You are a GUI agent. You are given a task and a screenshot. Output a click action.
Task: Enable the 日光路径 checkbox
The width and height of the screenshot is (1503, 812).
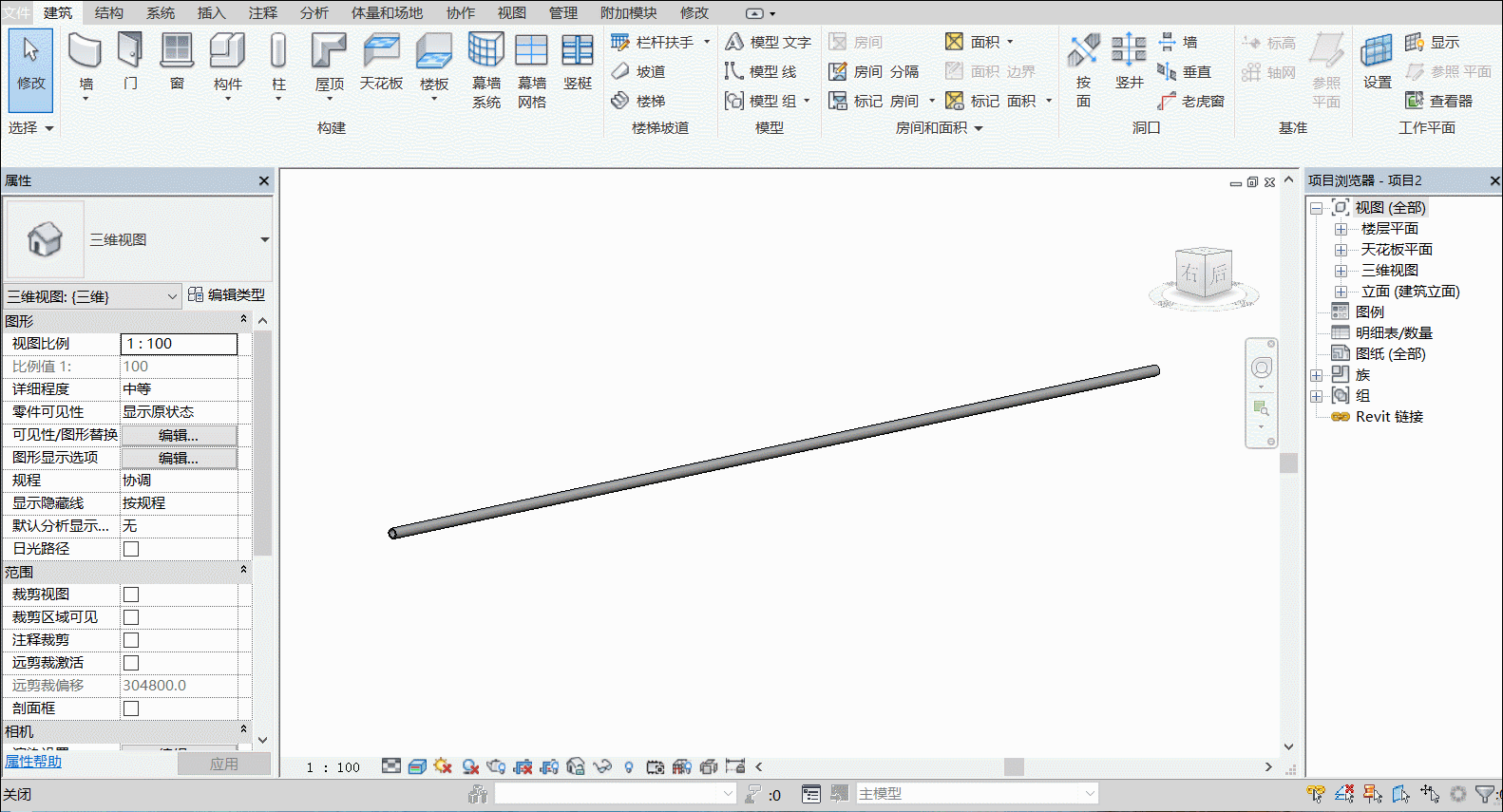(x=131, y=549)
